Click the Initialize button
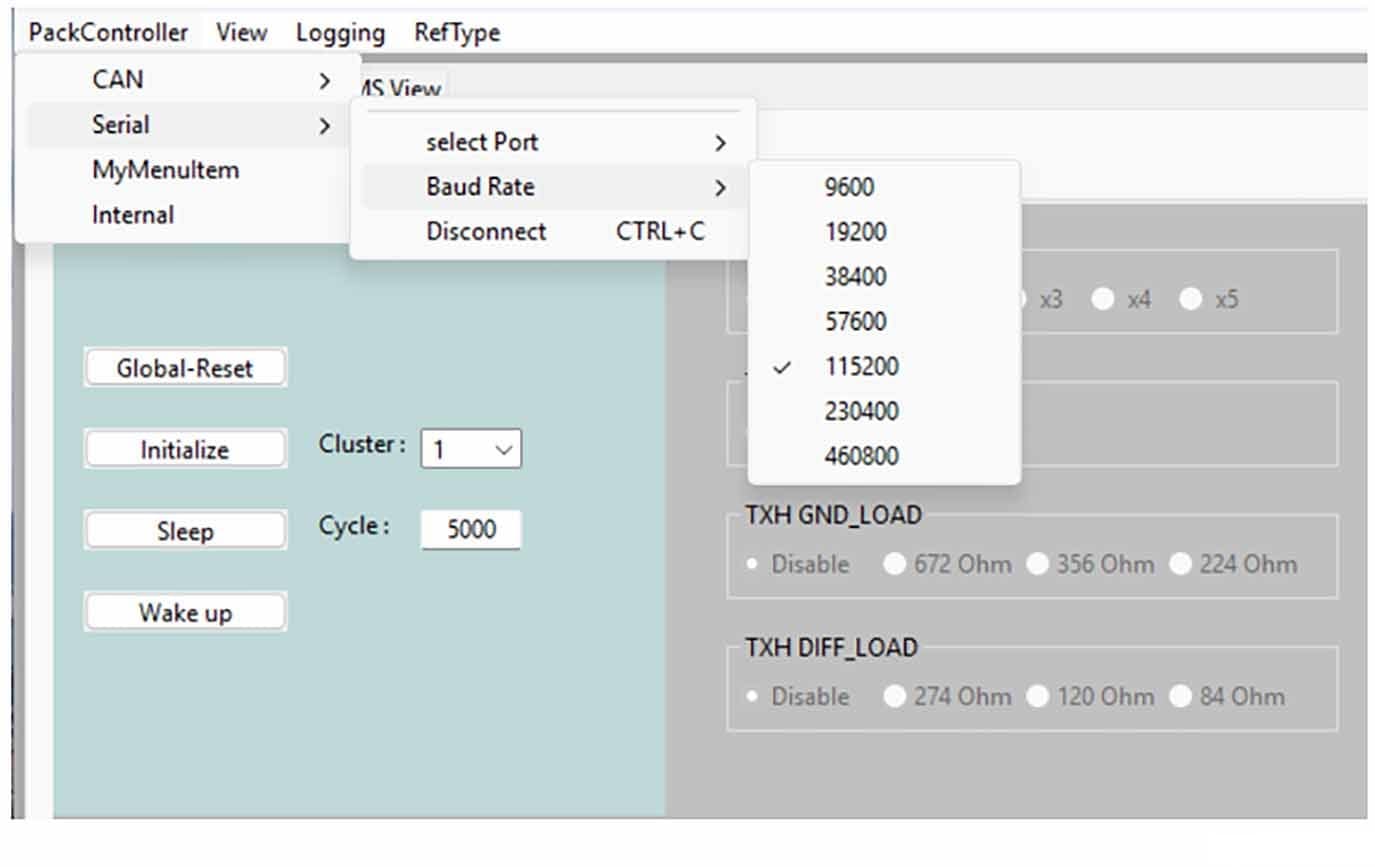This screenshot has width=1375, height=867. click(x=185, y=450)
